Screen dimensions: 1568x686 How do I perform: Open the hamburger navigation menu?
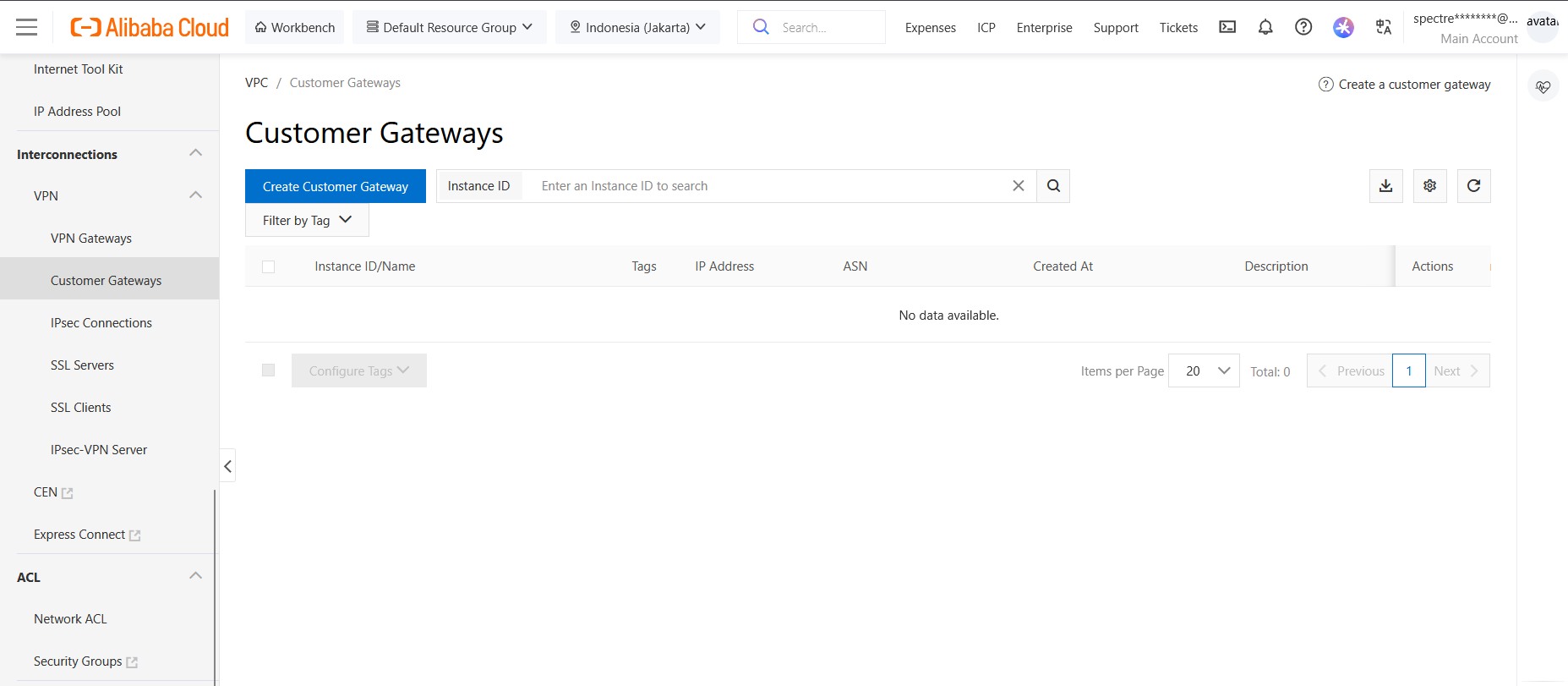coord(27,27)
